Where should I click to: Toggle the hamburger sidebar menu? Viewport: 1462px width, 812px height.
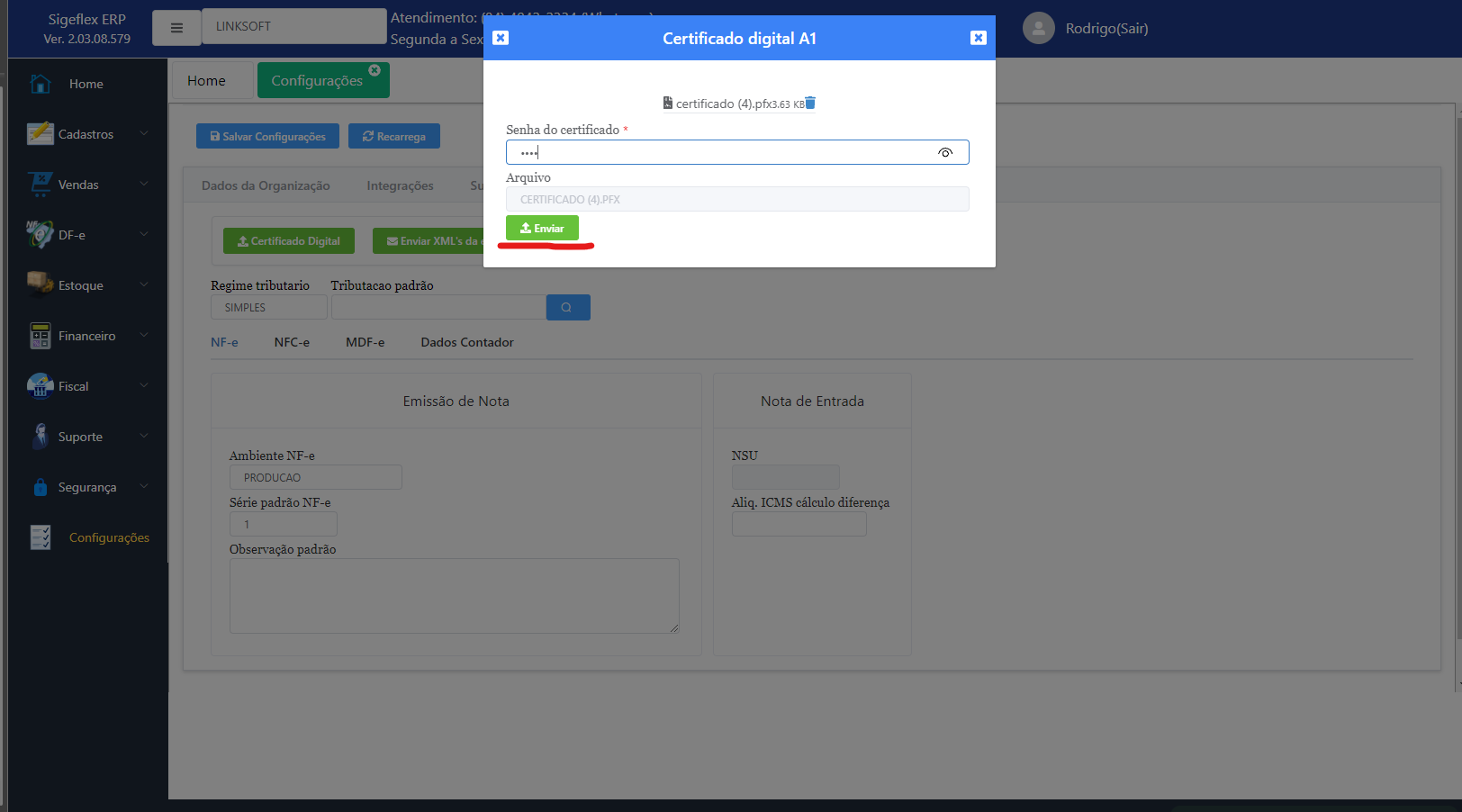tap(176, 28)
